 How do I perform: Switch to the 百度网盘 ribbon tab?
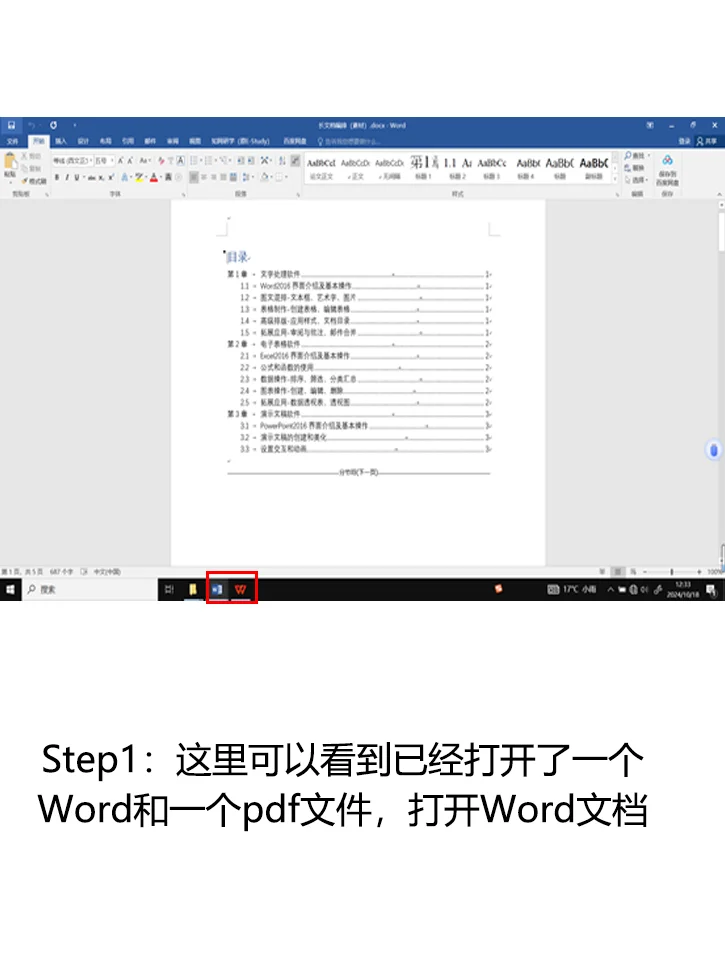pos(295,141)
